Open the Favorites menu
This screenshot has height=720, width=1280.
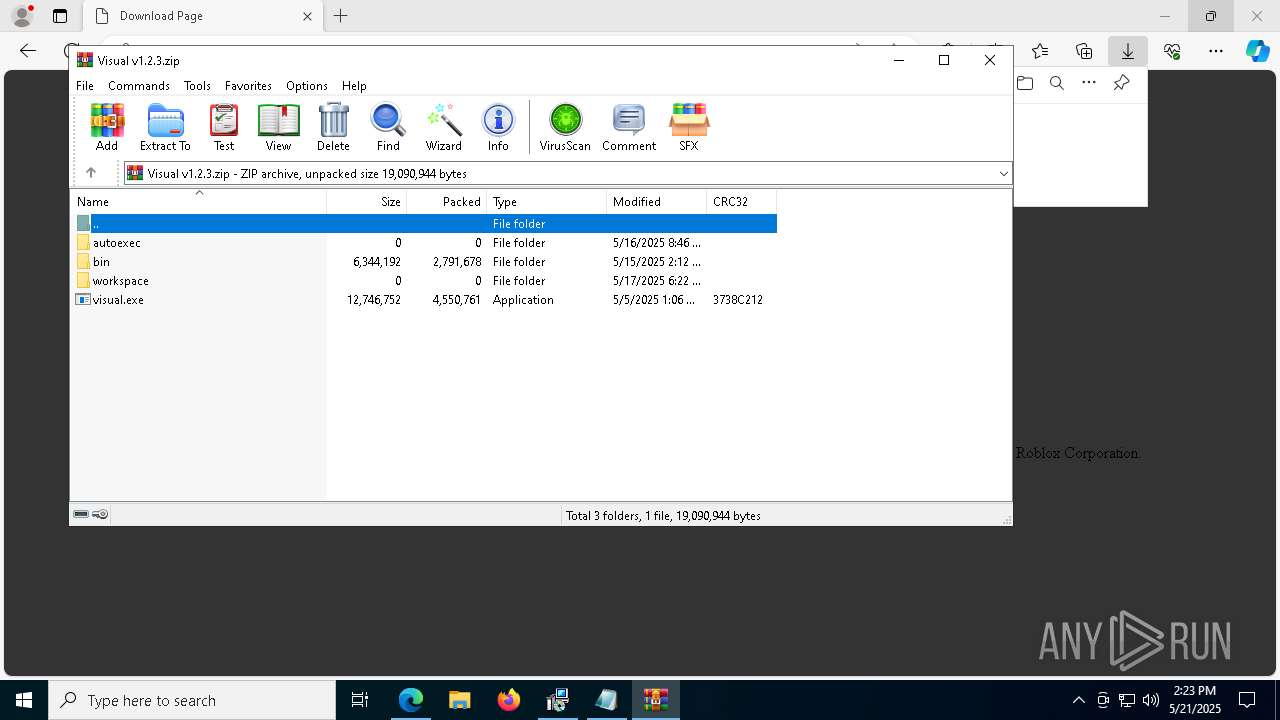[248, 86]
